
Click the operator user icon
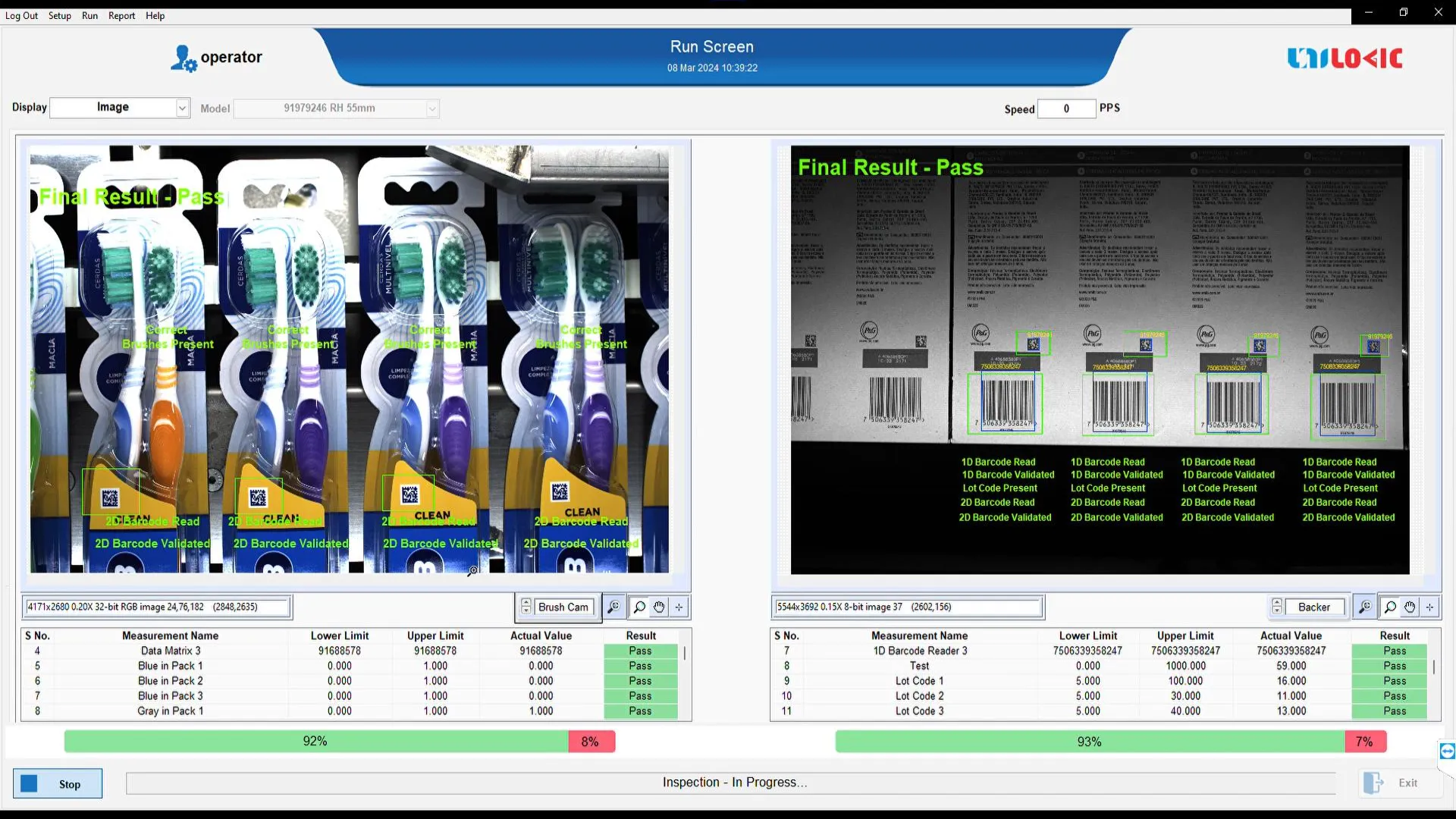point(183,58)
